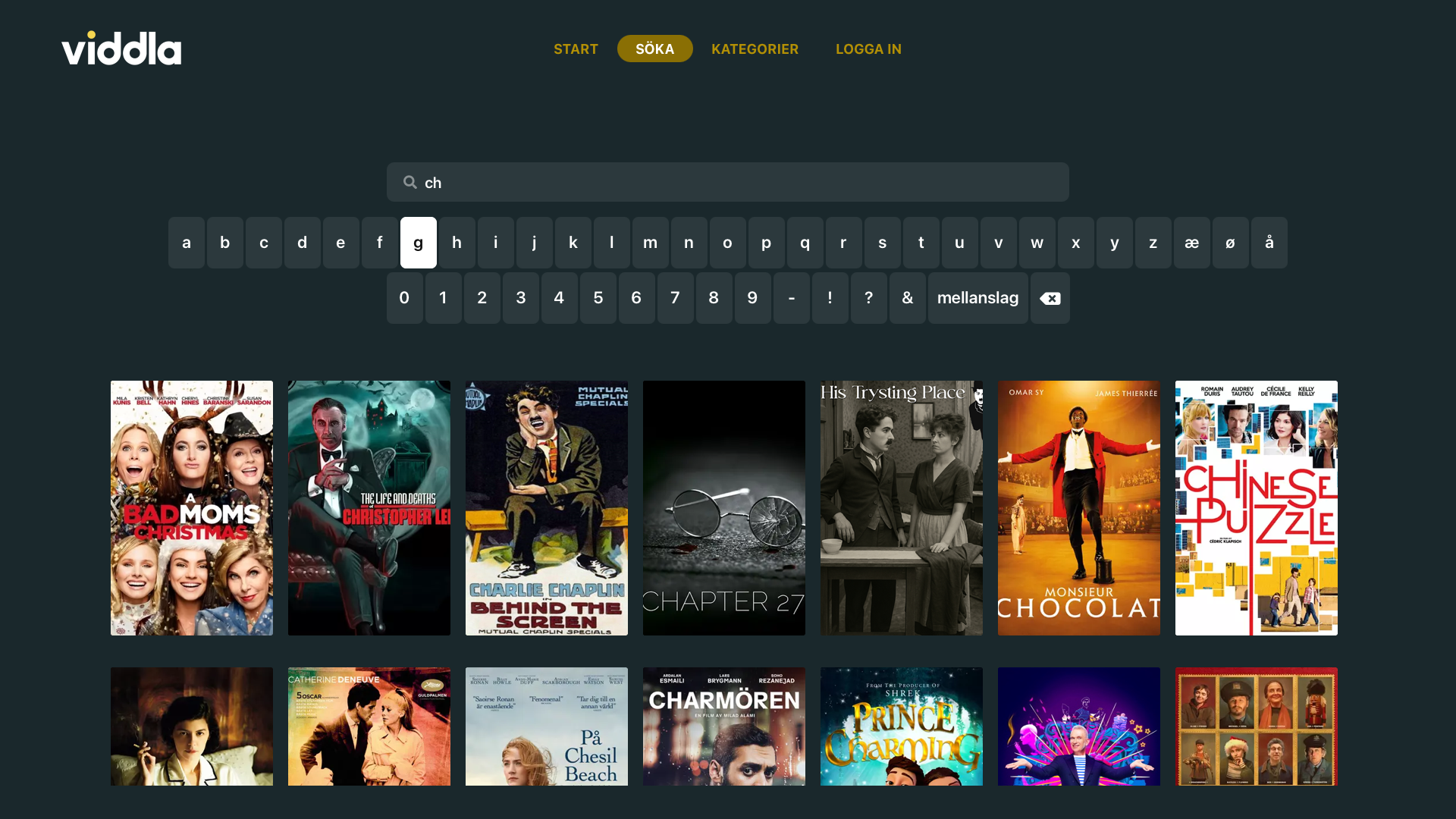Open the START menu item
The width and height of the screenshot is (1456, 819).
(x=576, y=49)
